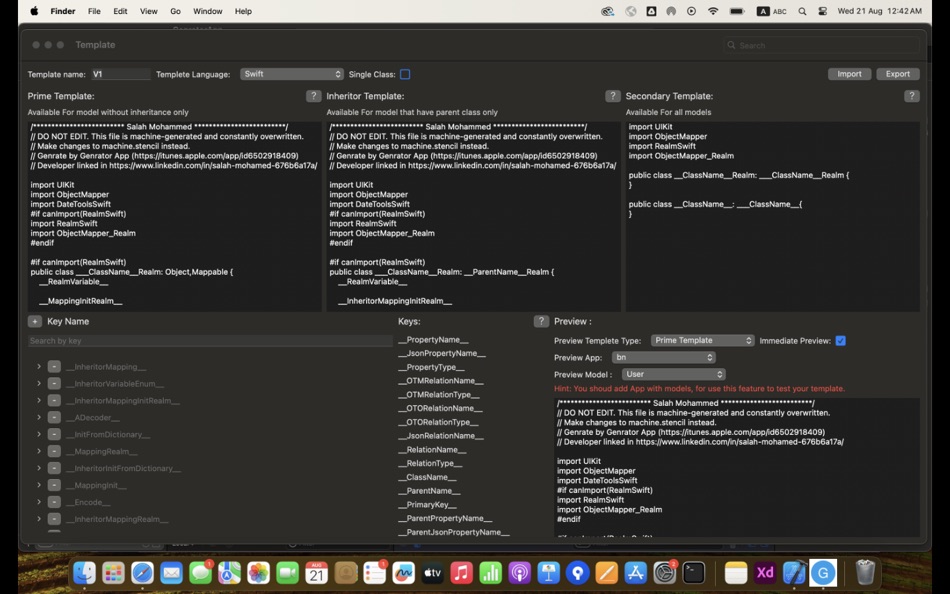Open Adobe XD from the Dock
The image size is (950, 594).
click(x=764, y=572)
